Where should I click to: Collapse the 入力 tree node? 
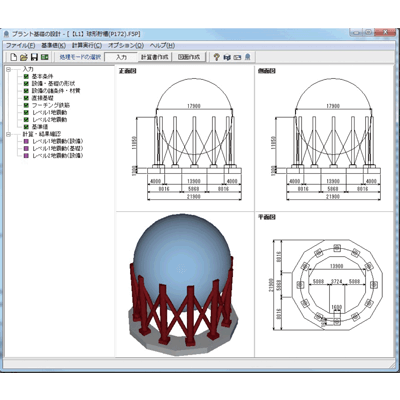(8, 69)
